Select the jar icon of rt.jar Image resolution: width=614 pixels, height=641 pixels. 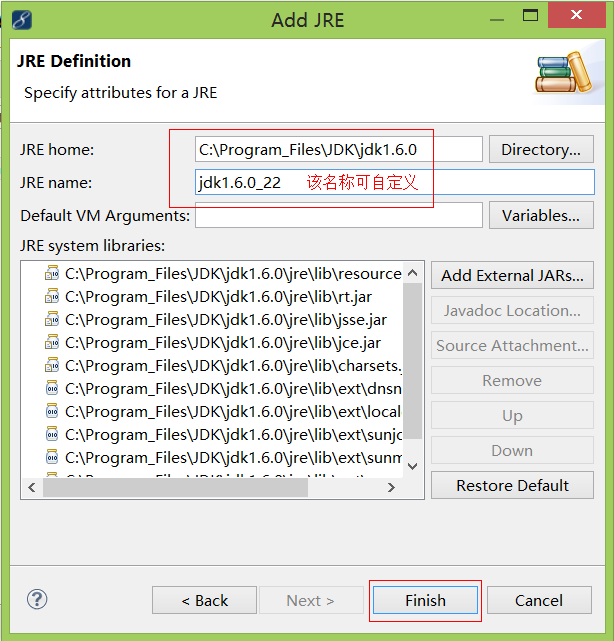[52, 296]
